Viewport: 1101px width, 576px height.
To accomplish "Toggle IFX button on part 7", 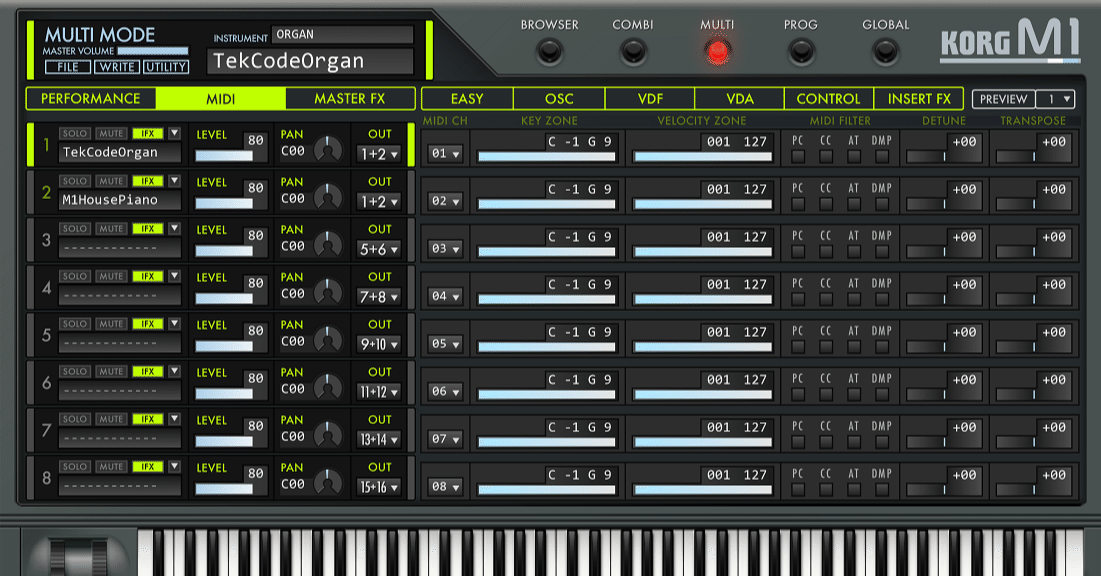I will tap(147, 419).
